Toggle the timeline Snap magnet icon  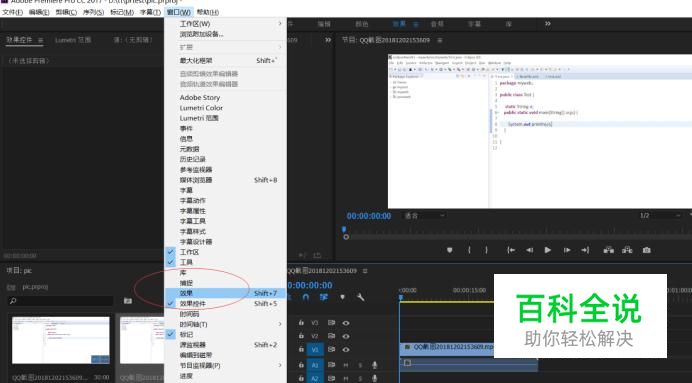click(x=306, y=297)
